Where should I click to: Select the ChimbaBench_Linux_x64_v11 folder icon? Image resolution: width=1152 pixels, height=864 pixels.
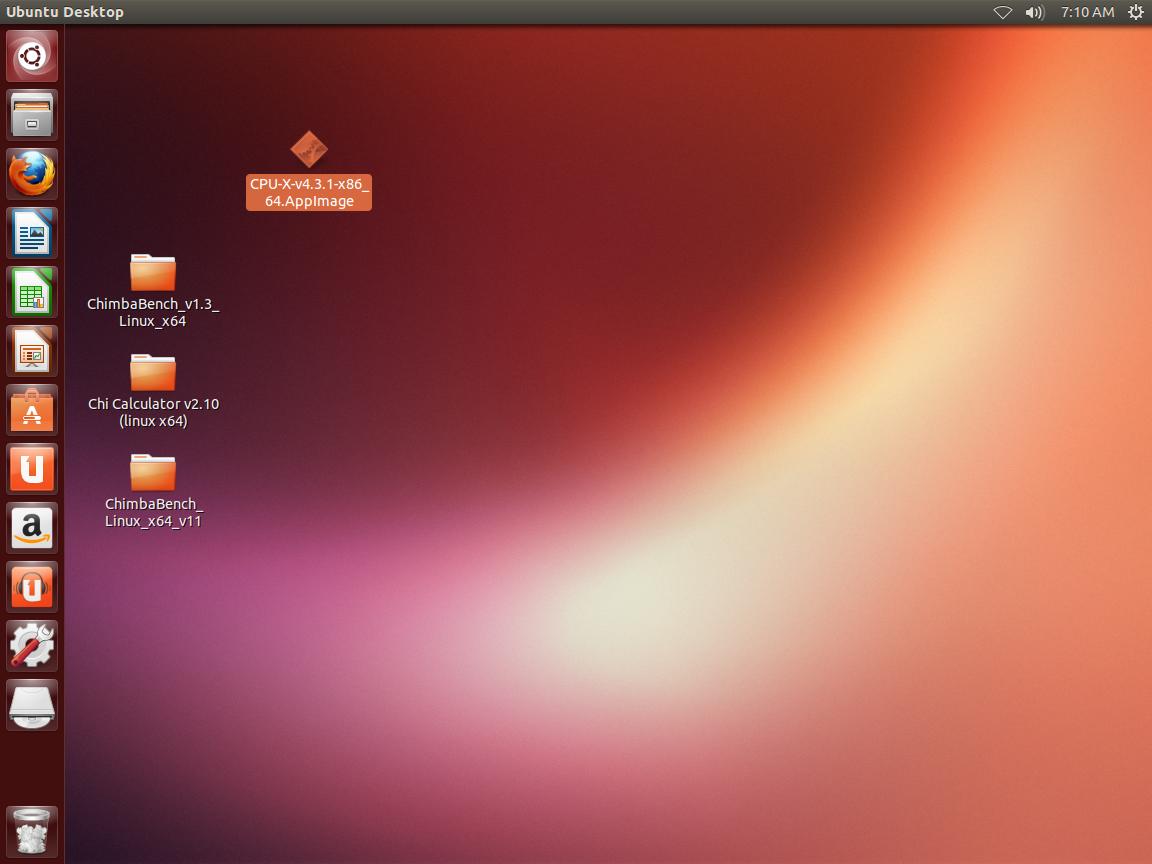[x=153, y=472]
